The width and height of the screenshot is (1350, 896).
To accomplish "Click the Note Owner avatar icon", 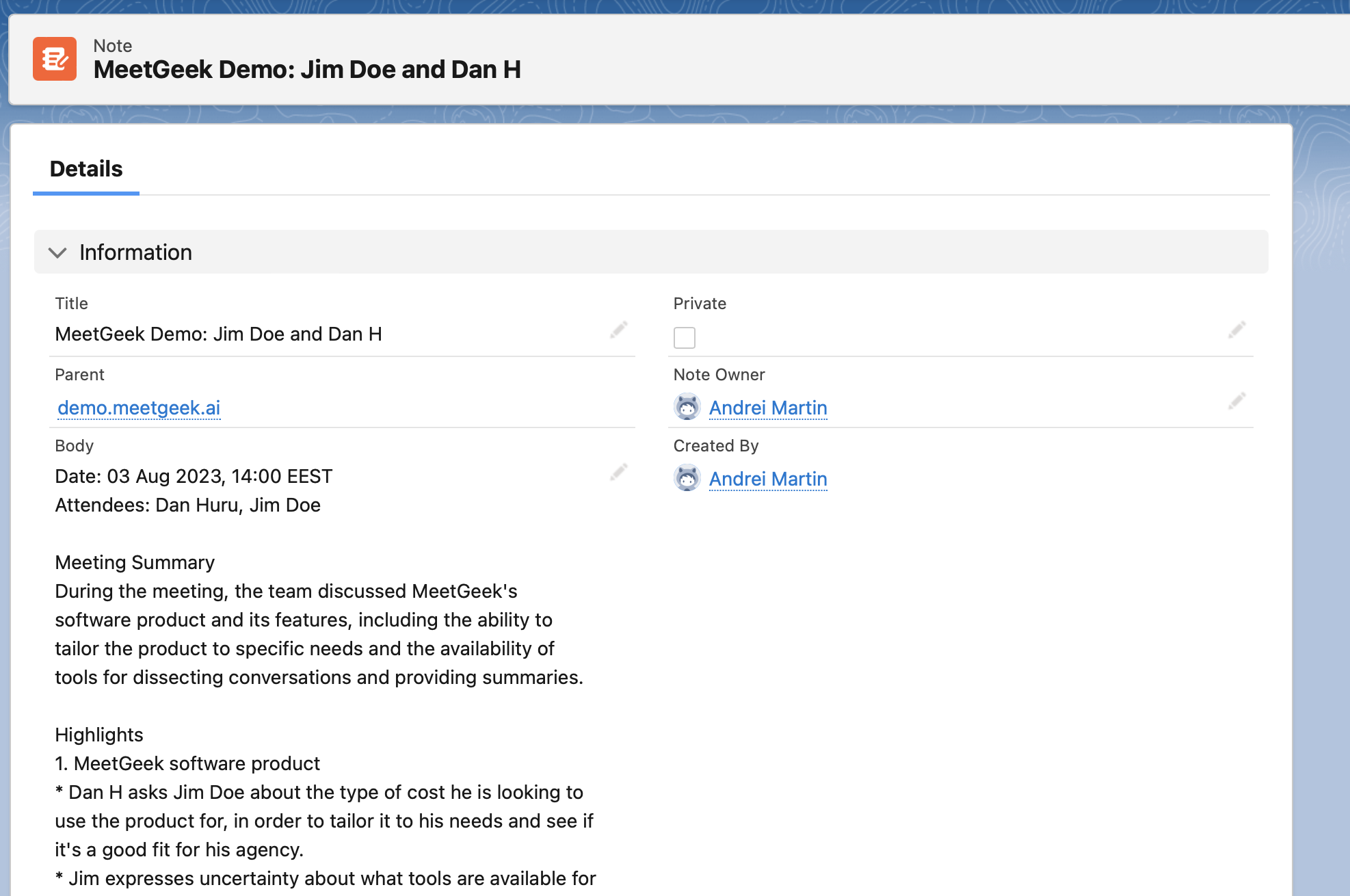I will [687, 407].
